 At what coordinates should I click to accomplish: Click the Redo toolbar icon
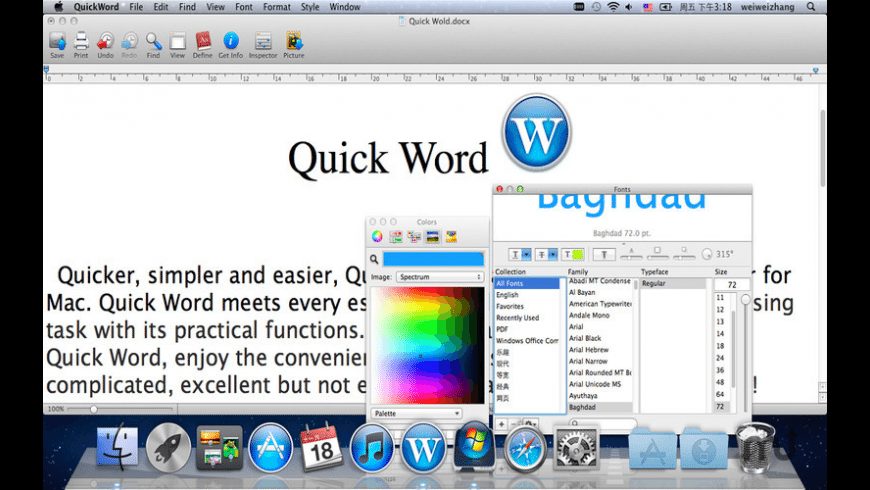click(x=129, y=45)
